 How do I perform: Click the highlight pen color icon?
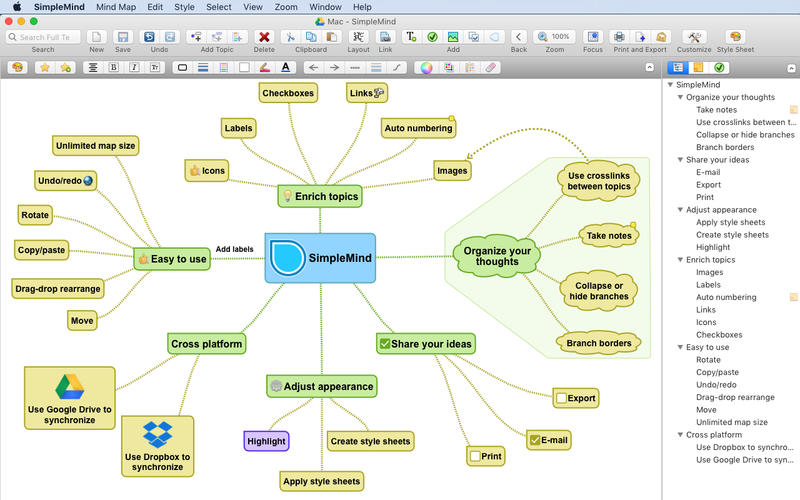click(265, 67)
